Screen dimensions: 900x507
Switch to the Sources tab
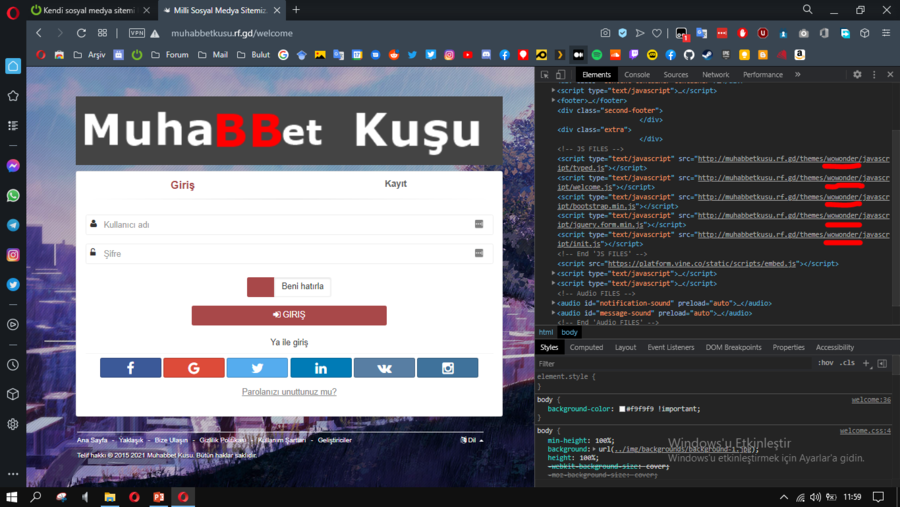click(676, 75)
